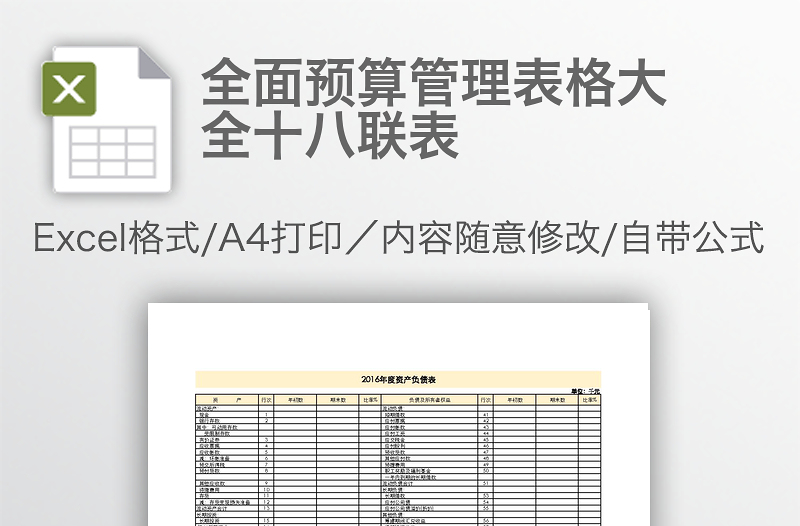The width and height of the screenshot is (800, 526).
Task: Click the 流动资产合计 row label
Action: click(212, 508)
